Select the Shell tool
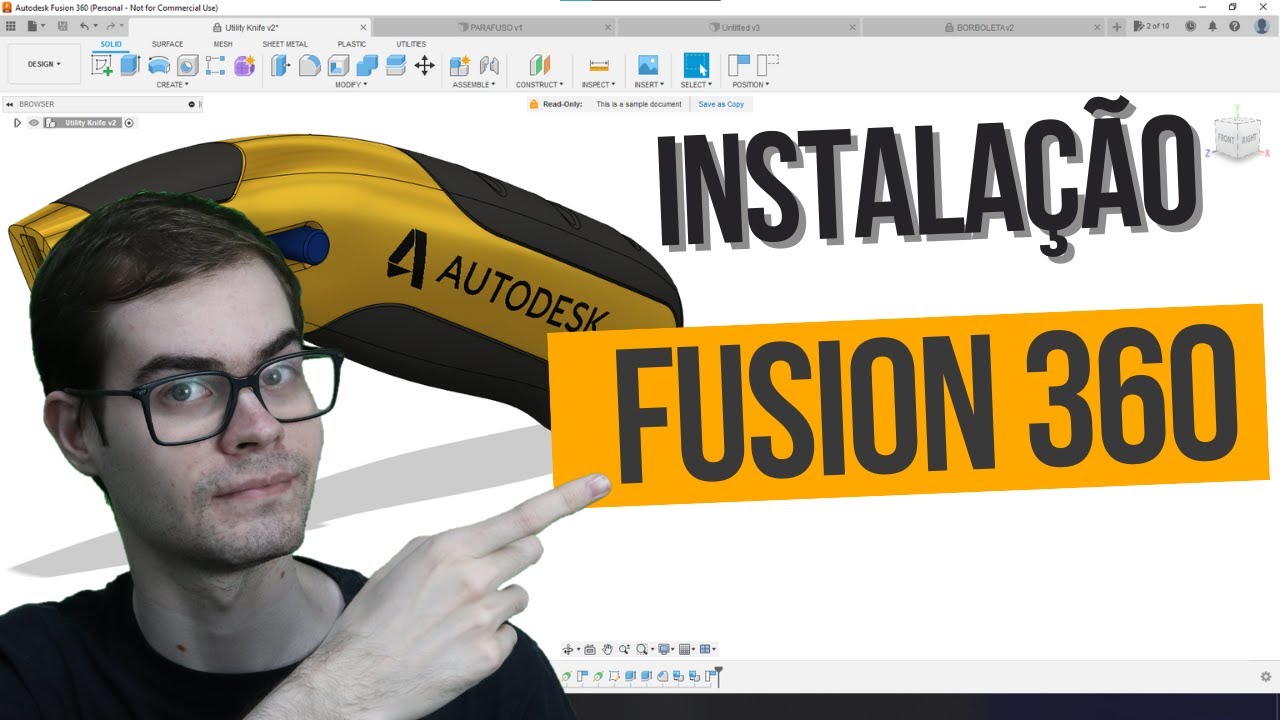The image size is (1280, 720). point(338,66)
